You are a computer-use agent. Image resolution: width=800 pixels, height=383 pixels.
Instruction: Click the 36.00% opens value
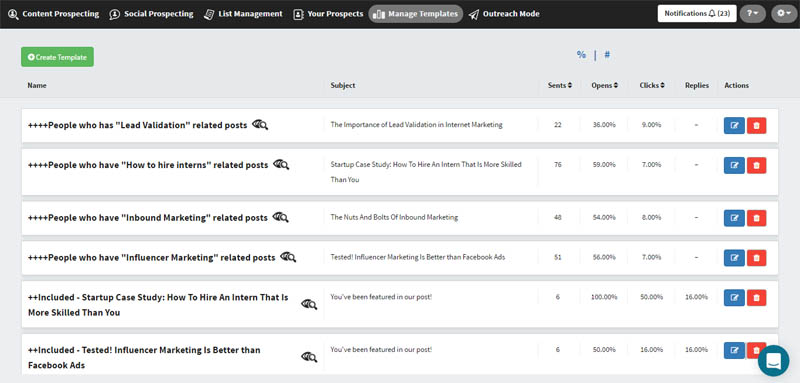tap(604, 124)
